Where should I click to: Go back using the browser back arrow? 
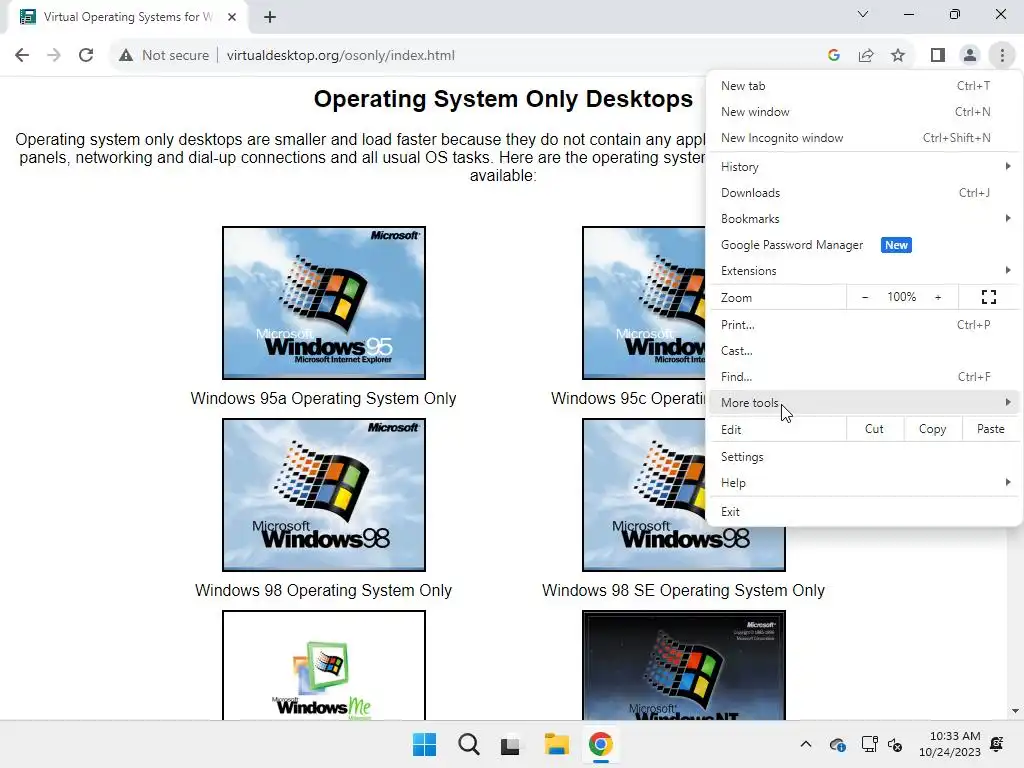(22, 55)
